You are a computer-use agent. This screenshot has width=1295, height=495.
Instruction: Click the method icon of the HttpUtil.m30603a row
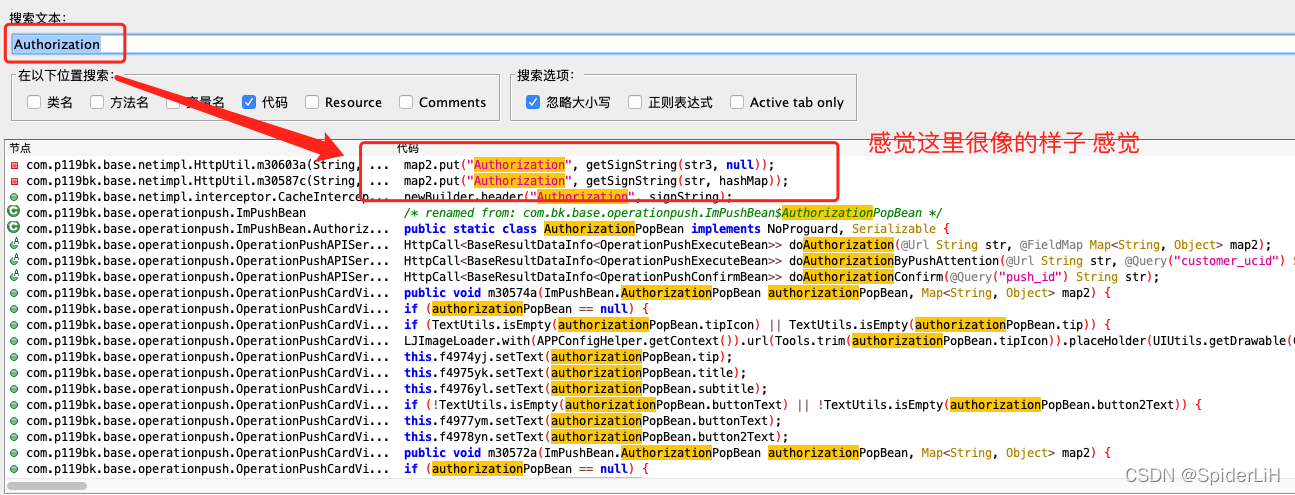pos(14,164)
